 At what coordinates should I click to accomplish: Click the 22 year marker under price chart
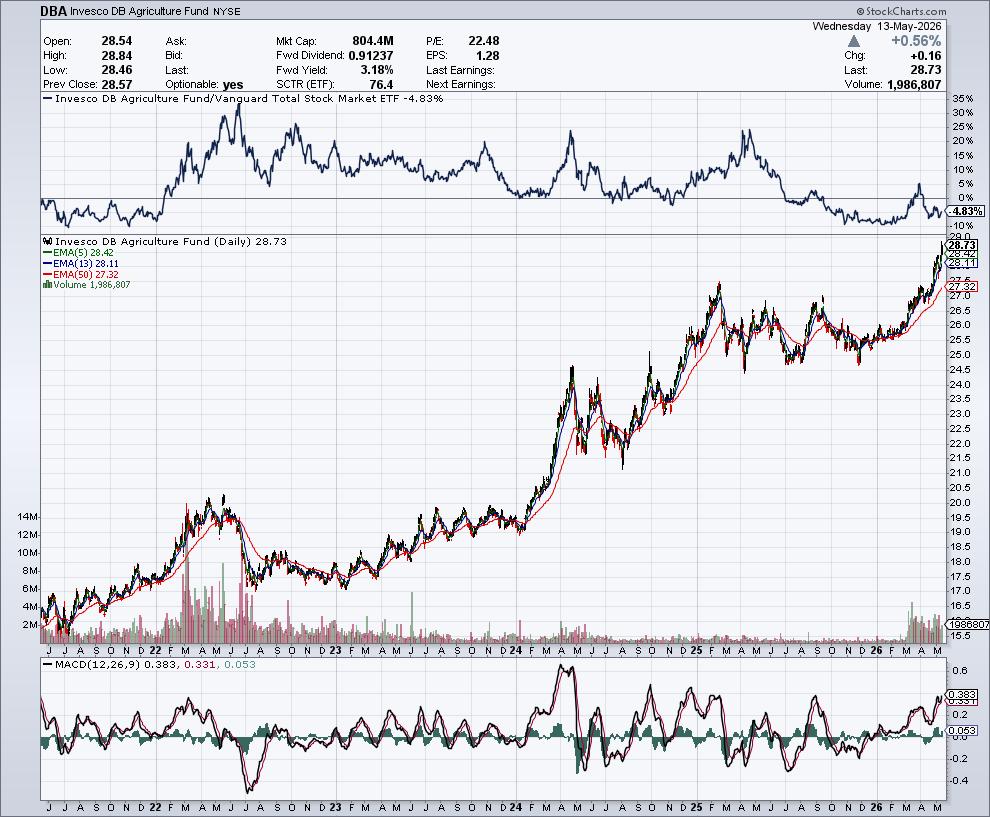click(155, 650)
